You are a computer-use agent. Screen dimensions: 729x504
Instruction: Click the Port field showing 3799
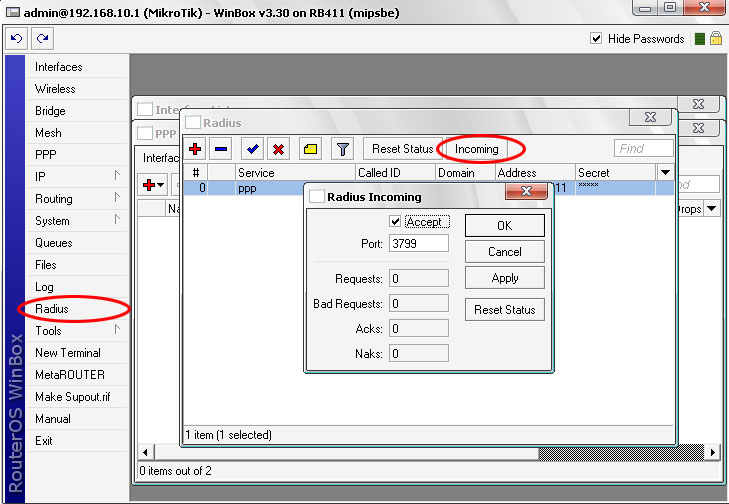(419, 243)
